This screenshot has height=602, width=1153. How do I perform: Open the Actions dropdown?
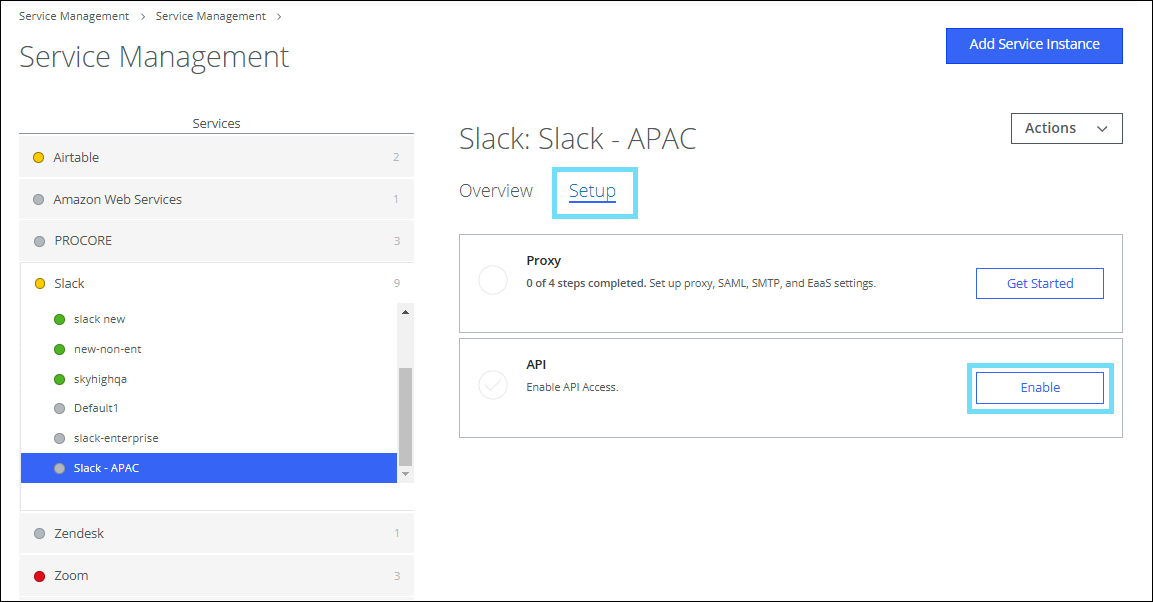point(1066,128)
